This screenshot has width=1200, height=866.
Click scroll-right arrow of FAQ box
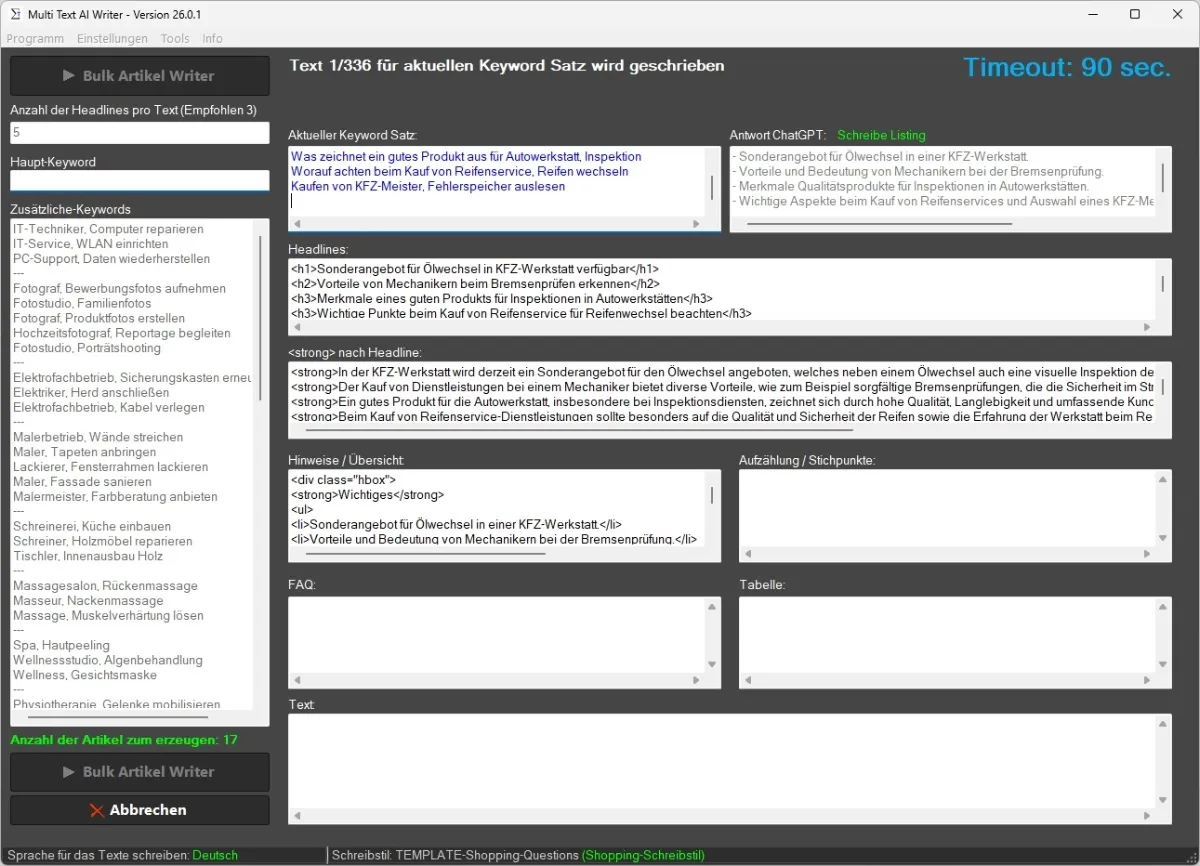tap(696, 680)
